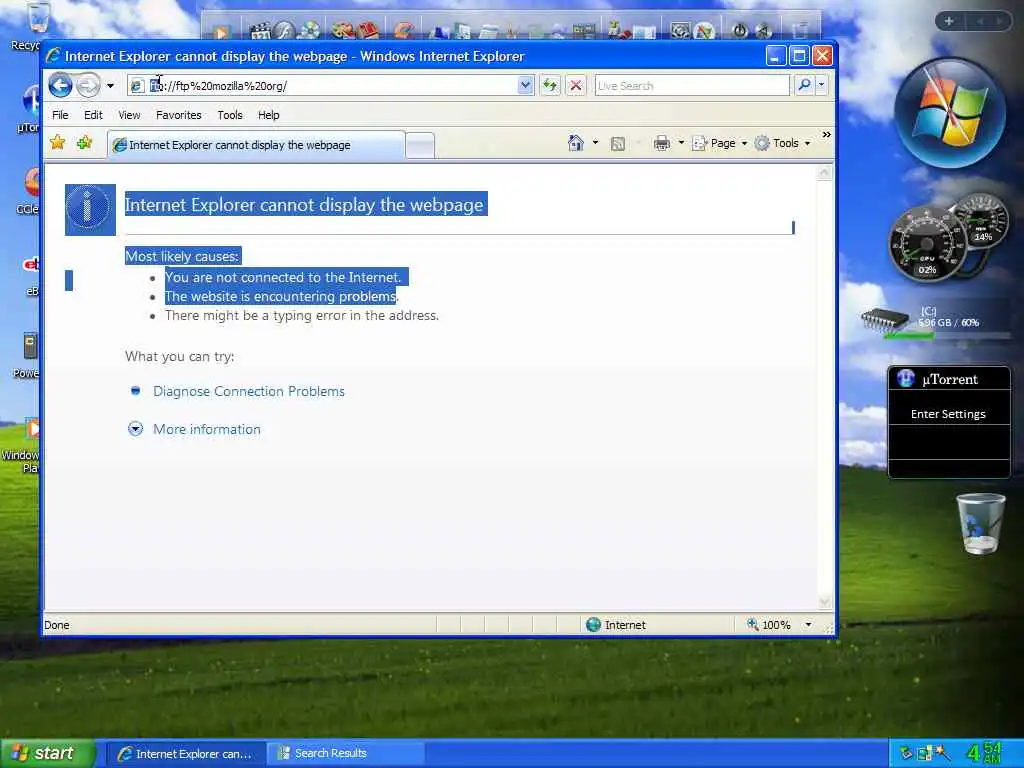
Task: Expand the Home button dropdown arrow
Action: click(595, 143)
